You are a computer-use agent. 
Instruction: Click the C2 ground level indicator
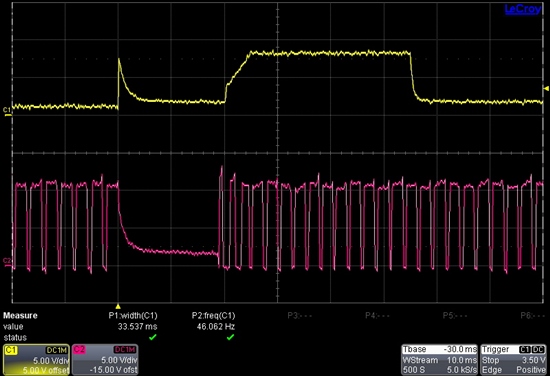(x=7, y=262)
